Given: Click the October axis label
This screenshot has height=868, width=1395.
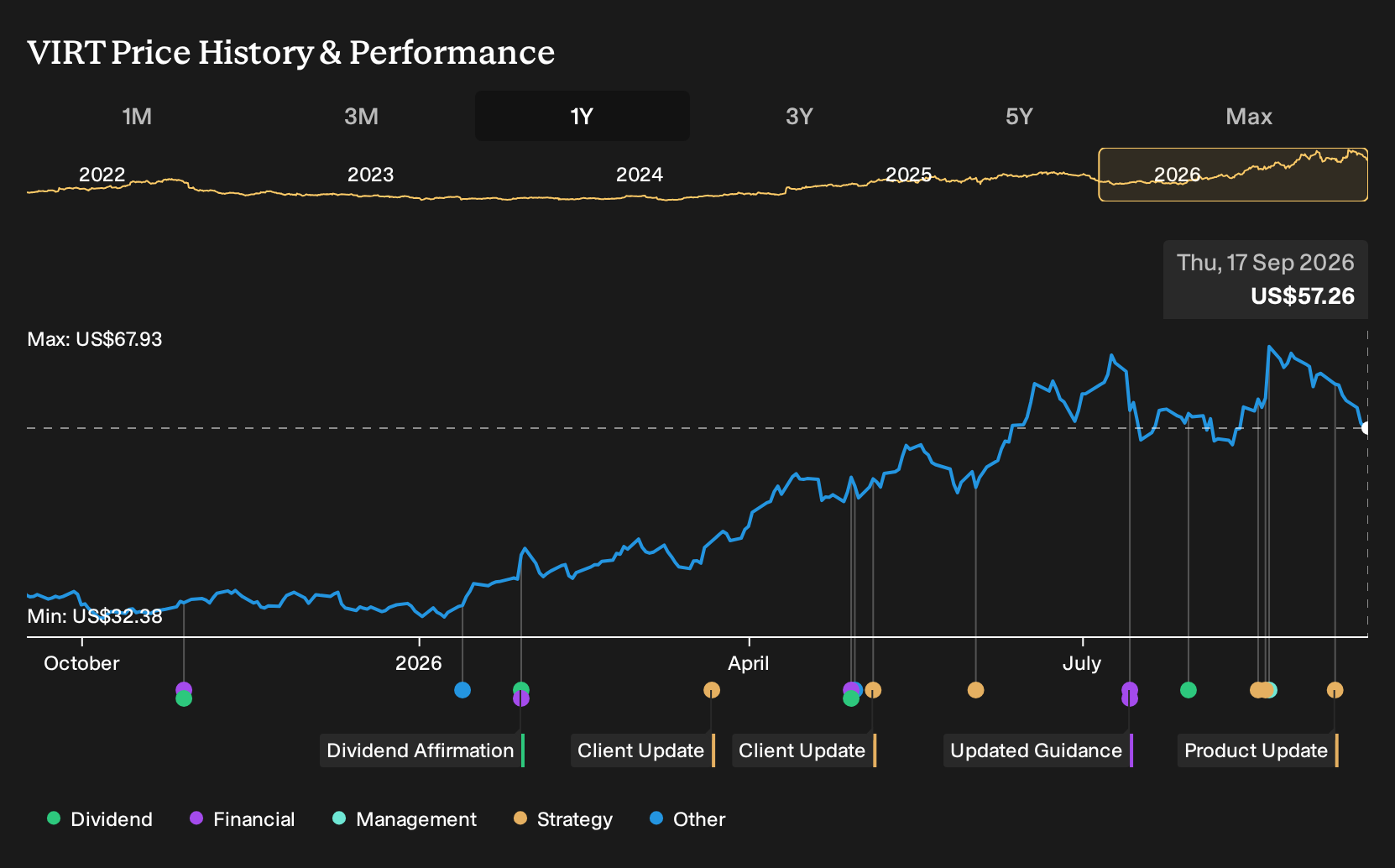Looking at the screenshot, I should [81, 663].
